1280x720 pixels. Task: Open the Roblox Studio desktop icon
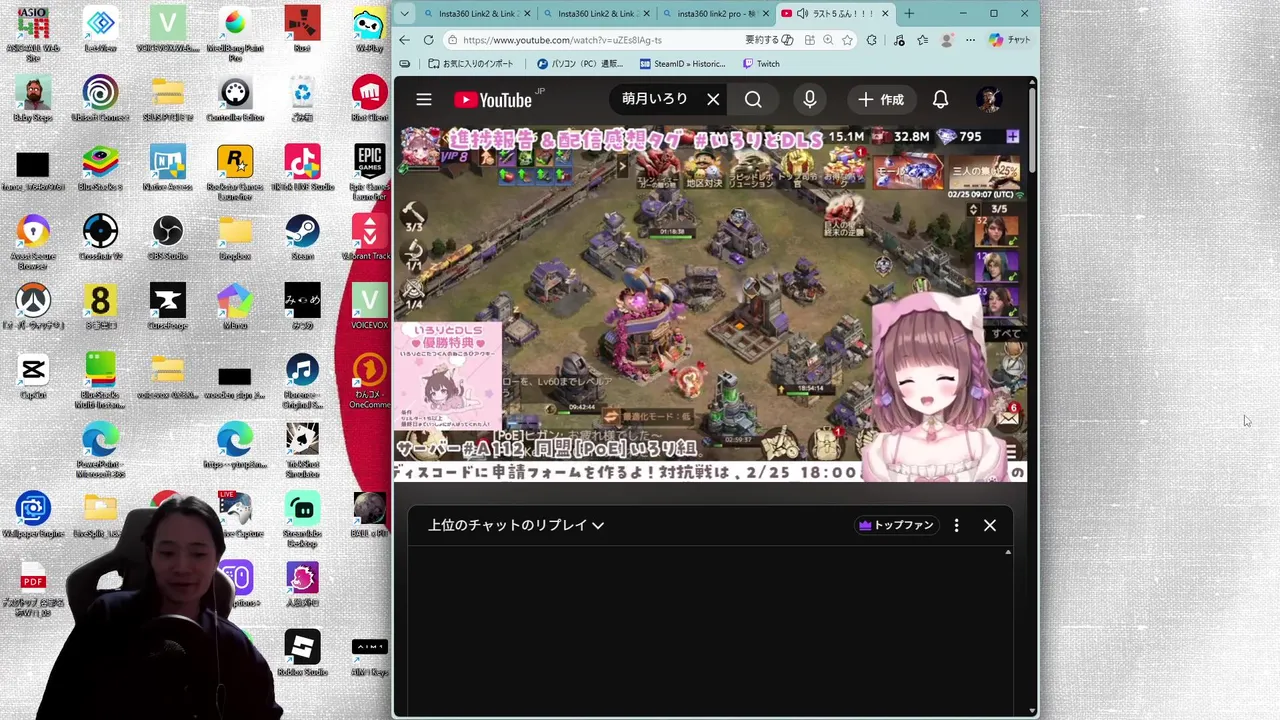point(302,652)
